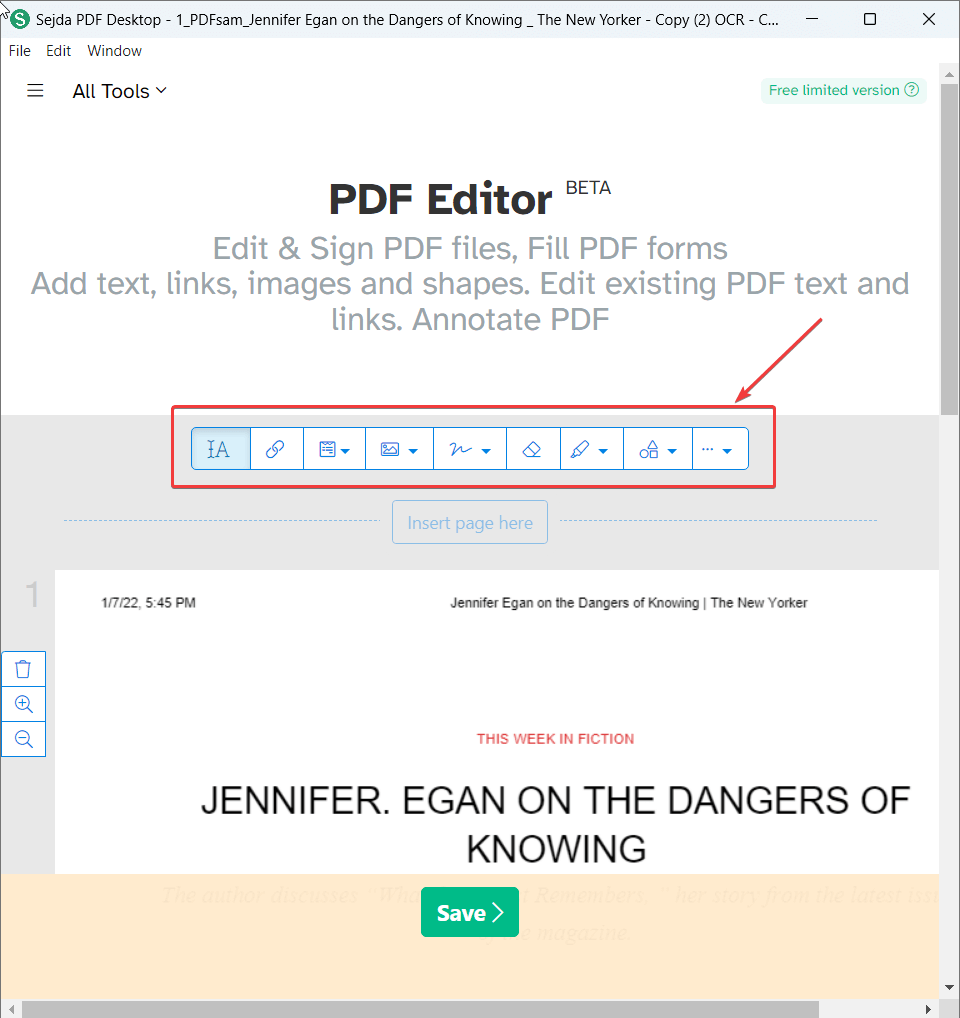Open the File menu
960x1018 pixels.
19,51
